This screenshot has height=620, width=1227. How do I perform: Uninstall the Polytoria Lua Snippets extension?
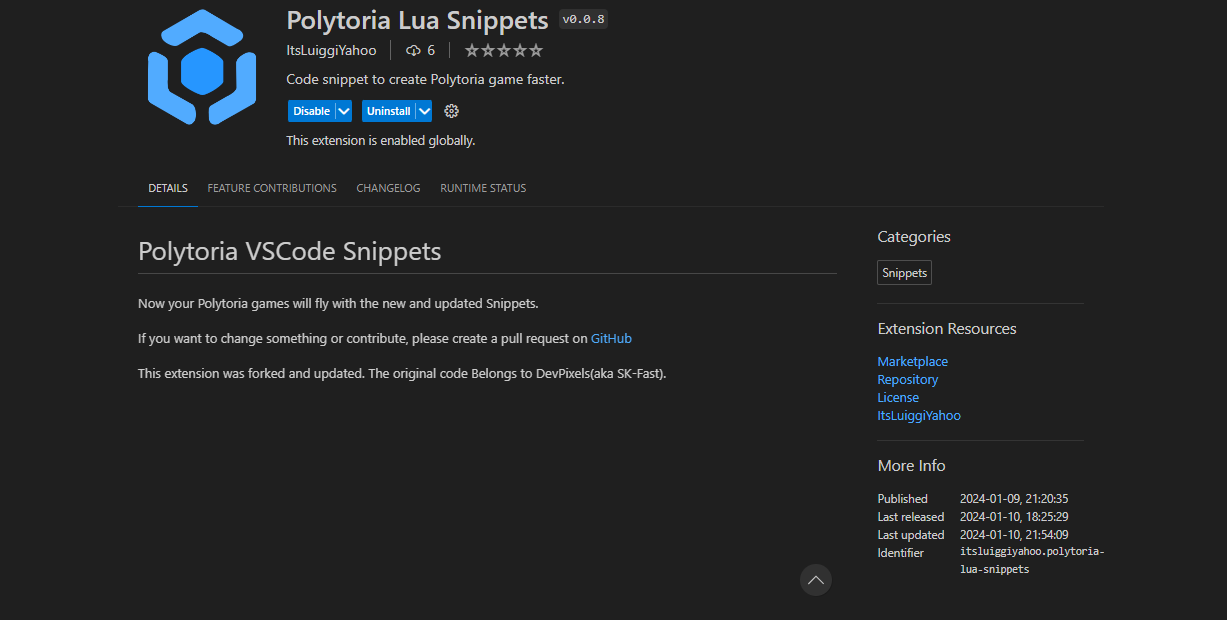pyautogui.click(x=388, y=111)
